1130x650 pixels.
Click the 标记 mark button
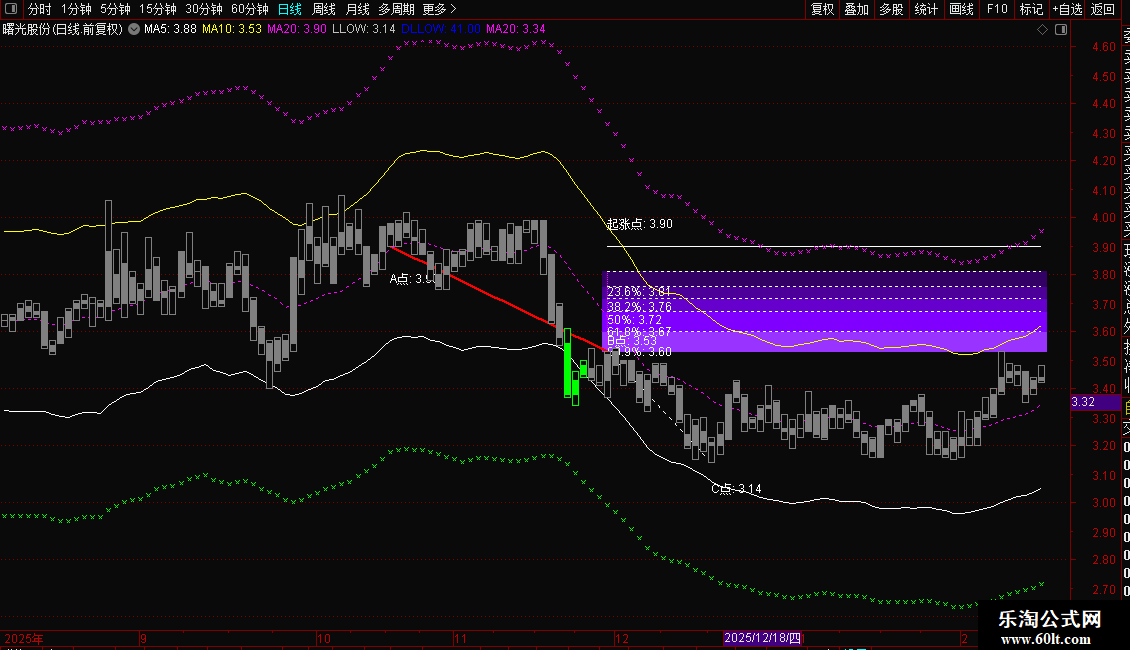(x=1031, y=9)
